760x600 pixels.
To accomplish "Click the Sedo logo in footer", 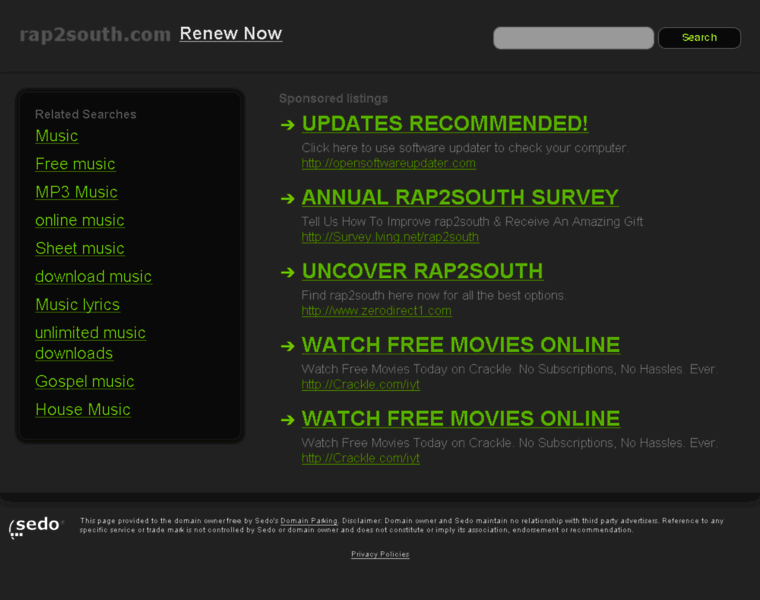I will 36,526.
